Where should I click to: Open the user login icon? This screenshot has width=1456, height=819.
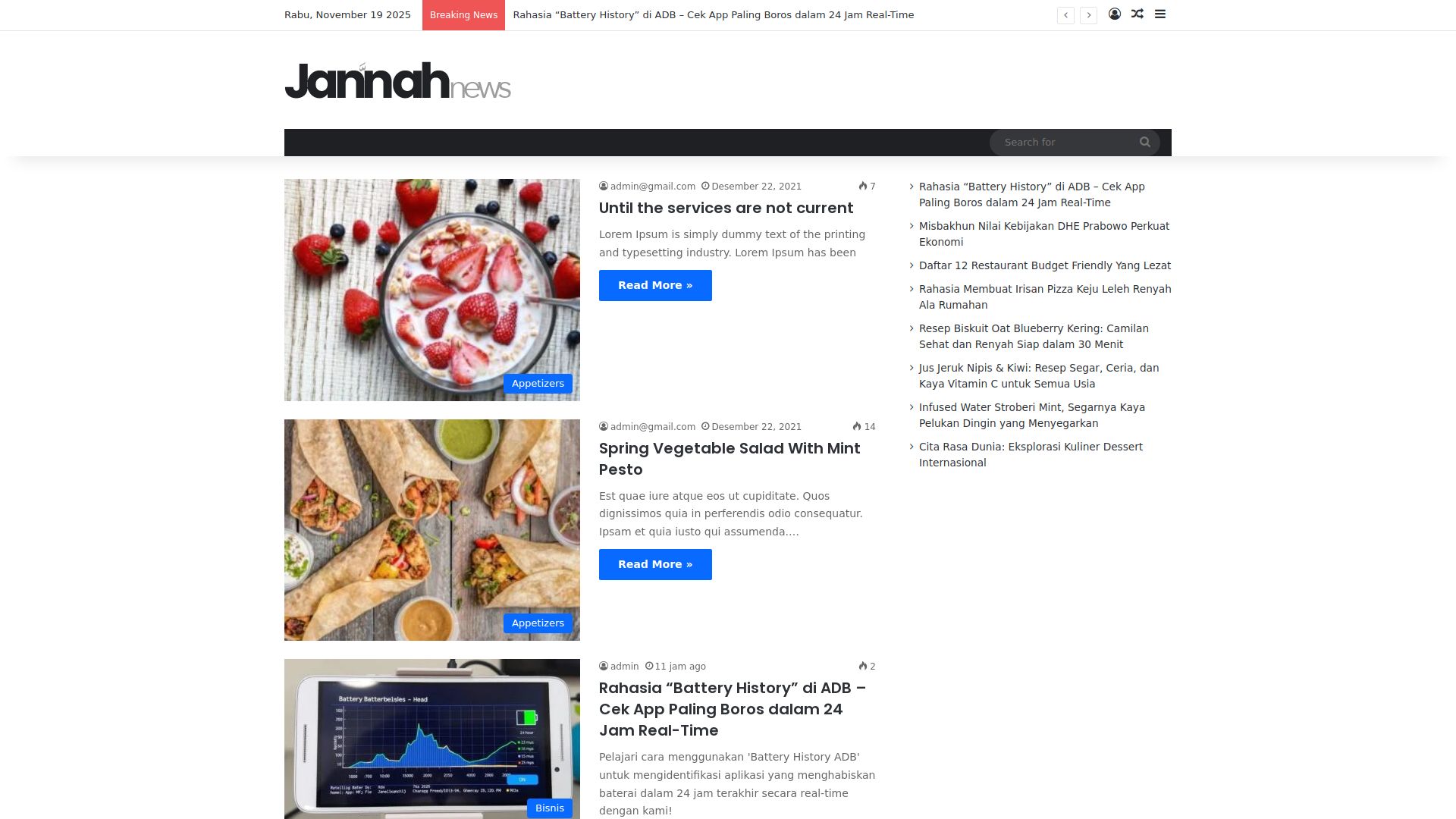point(1115,14)
